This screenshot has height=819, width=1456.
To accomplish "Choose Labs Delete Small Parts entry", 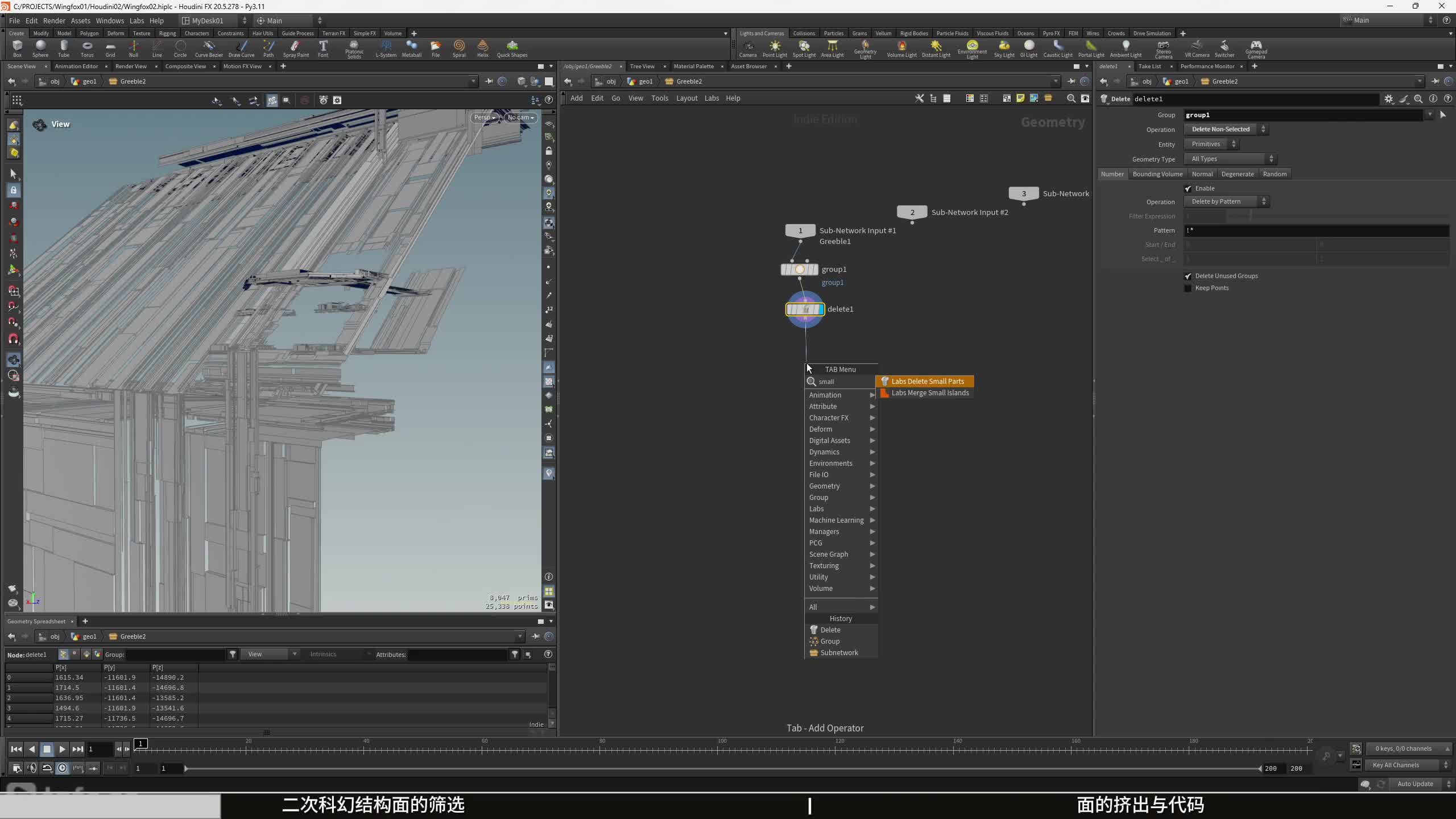I will (927, 382).
